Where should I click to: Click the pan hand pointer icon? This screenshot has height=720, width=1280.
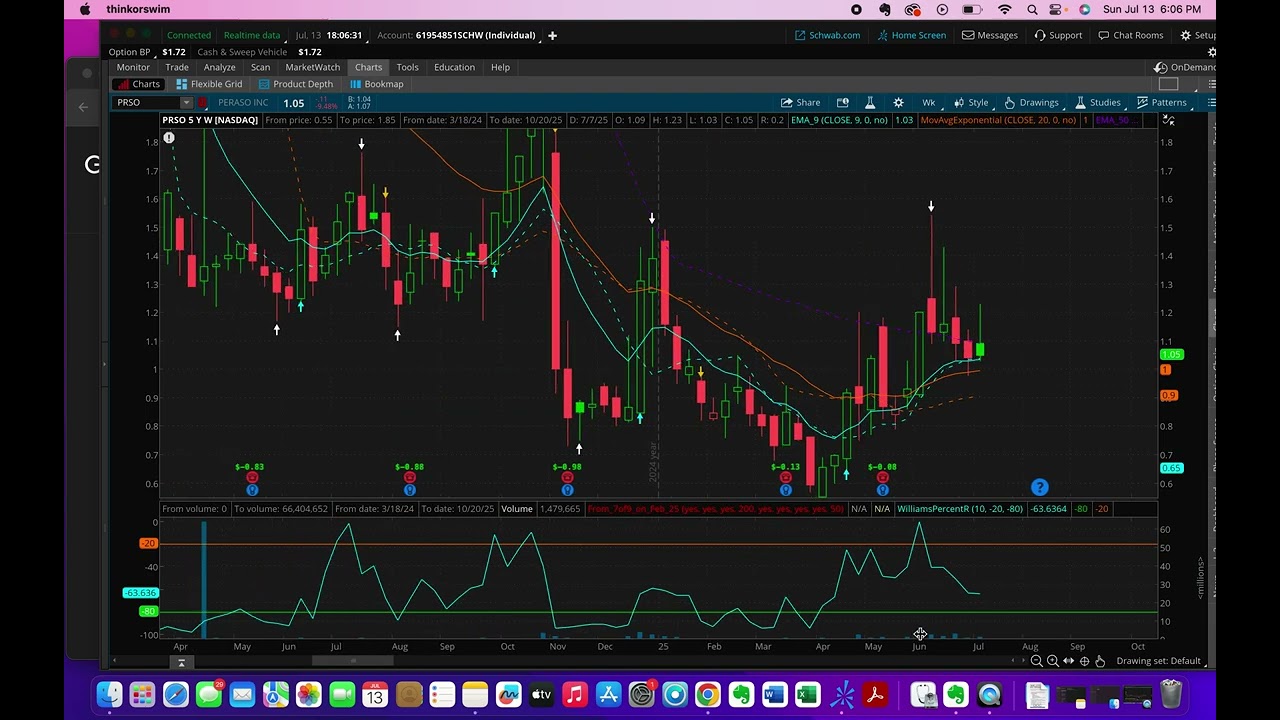tap(1100, 661)
